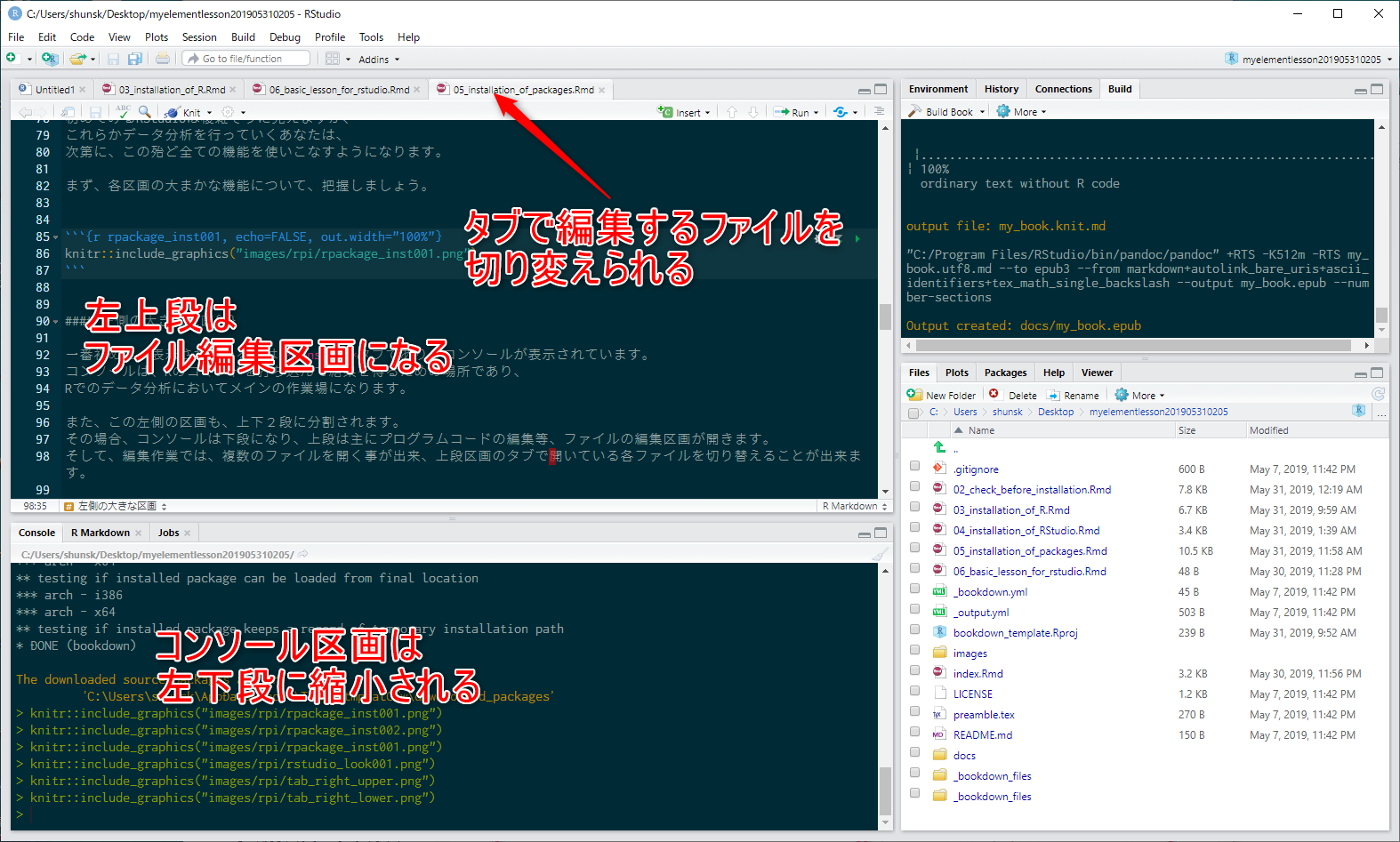Check the box for 02_check_before_installation.Rmd

(914, 486)
